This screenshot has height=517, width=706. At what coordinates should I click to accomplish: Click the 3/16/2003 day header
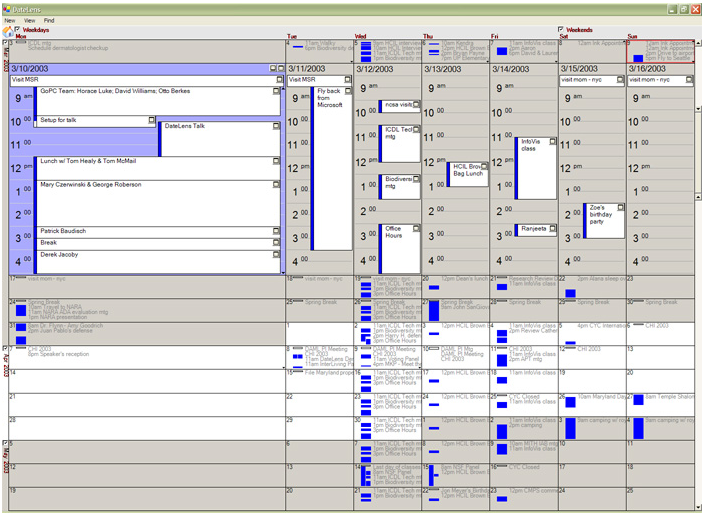tap(661, 69)
